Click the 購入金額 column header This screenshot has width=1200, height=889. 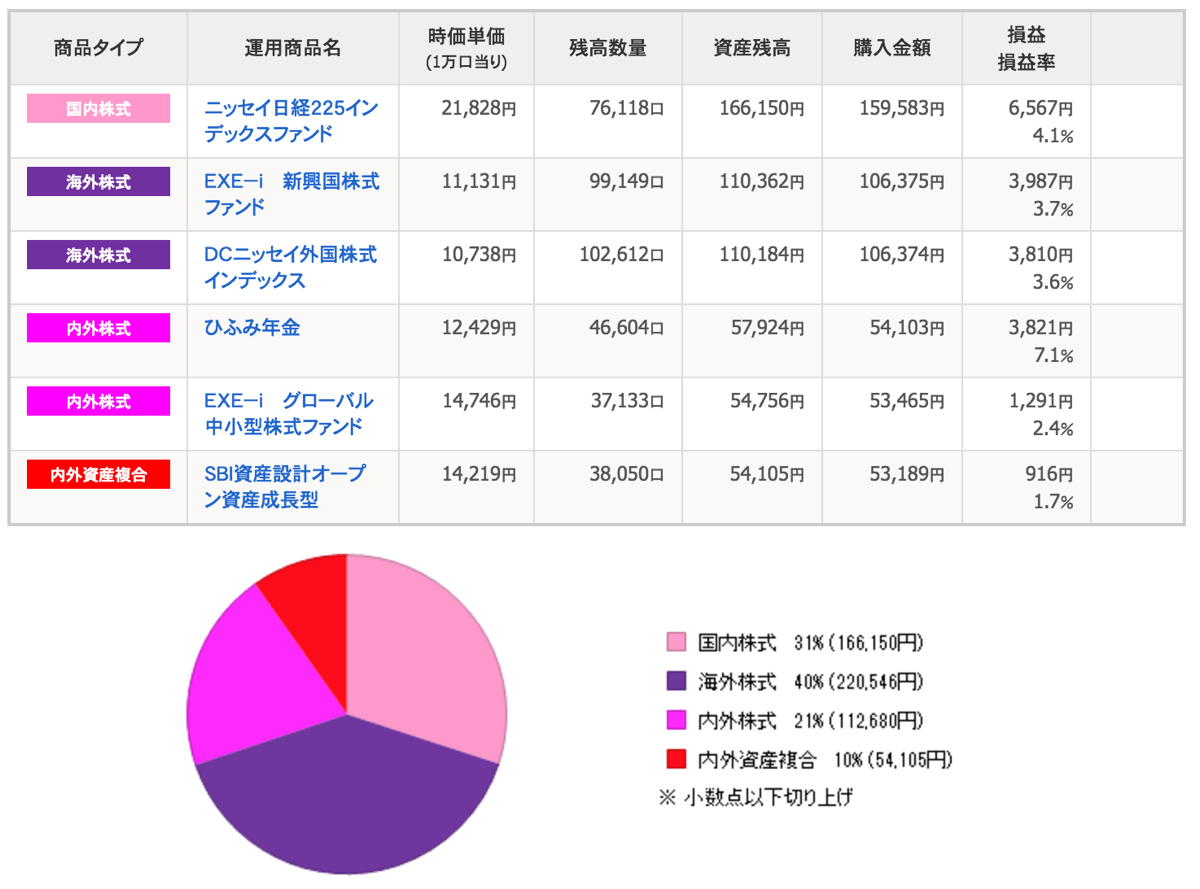point(892,48)
